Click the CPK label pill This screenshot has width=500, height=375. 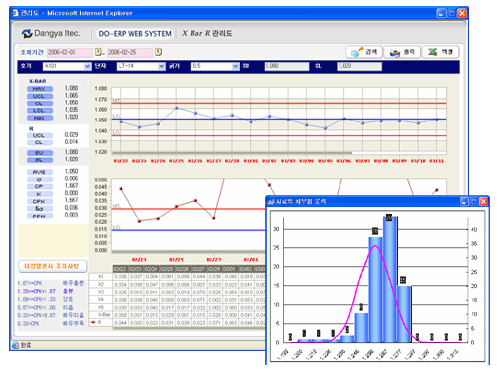[x=40, y=201]
